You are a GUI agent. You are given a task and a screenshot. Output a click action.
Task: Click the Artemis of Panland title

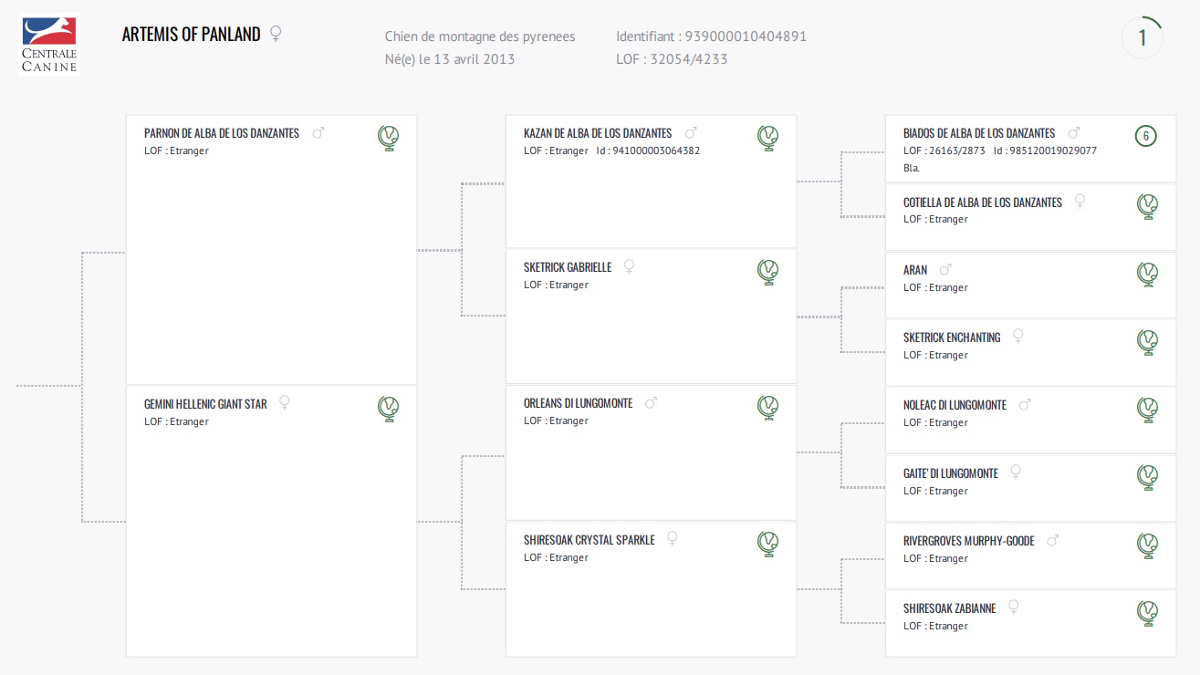coord(191,34)
